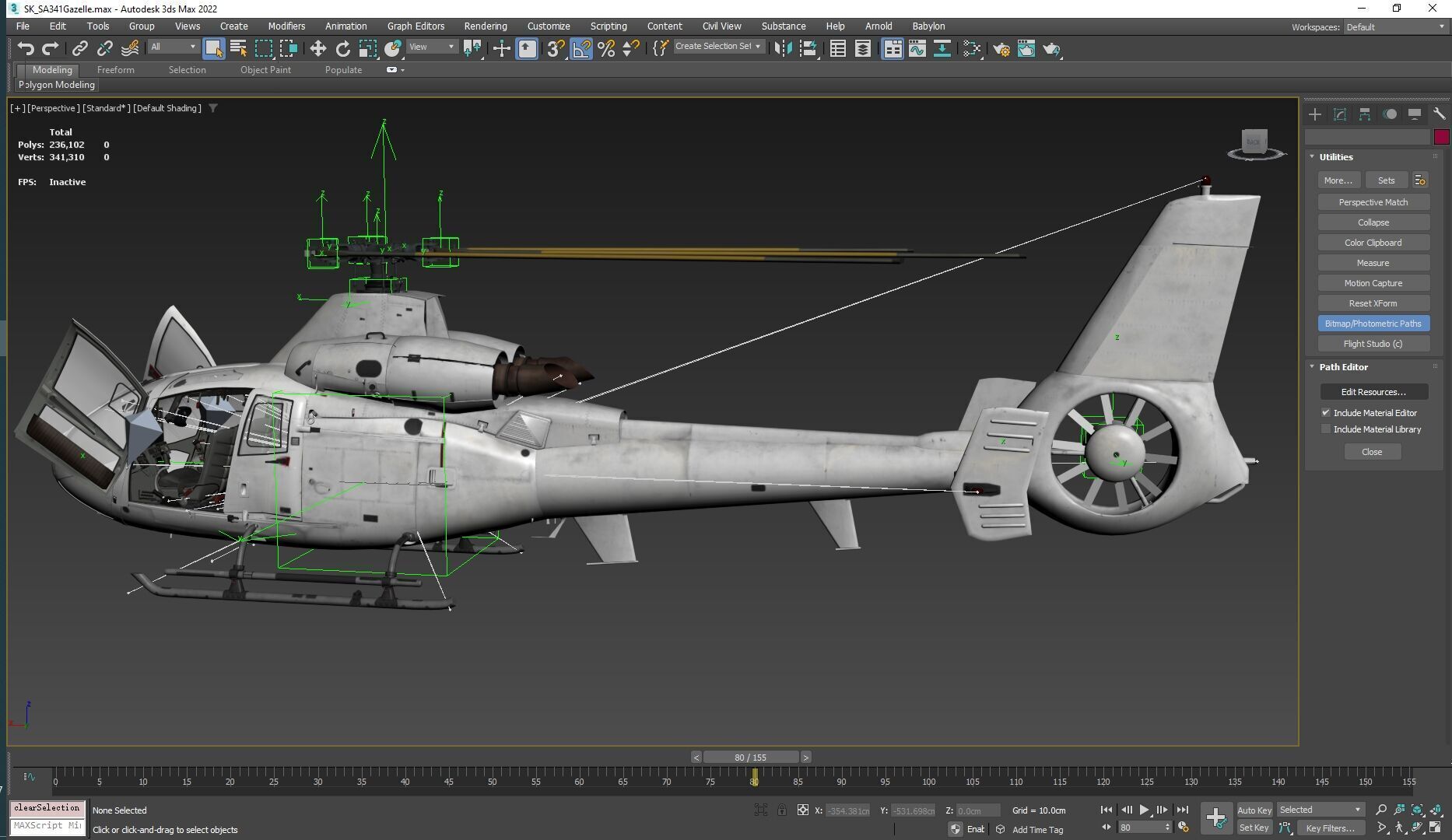The image size is (1452, 840).
Task: Open the selection filter All dropdown
Action: click(x=174, y=47)
